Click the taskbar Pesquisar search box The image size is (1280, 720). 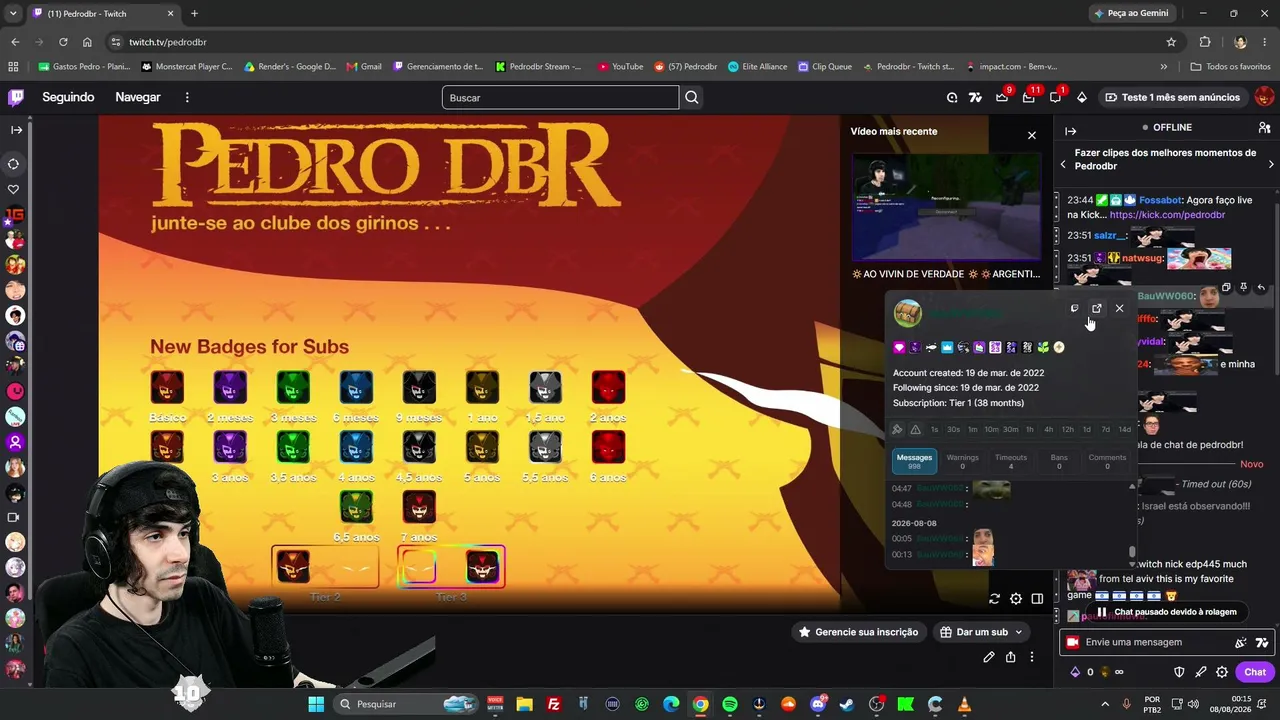coord(406,704)
